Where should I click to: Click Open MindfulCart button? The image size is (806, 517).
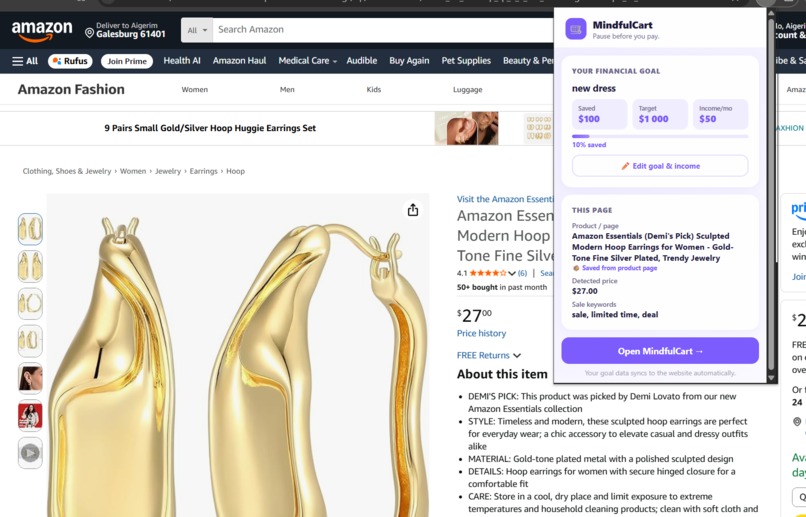[x=660, y=351]
